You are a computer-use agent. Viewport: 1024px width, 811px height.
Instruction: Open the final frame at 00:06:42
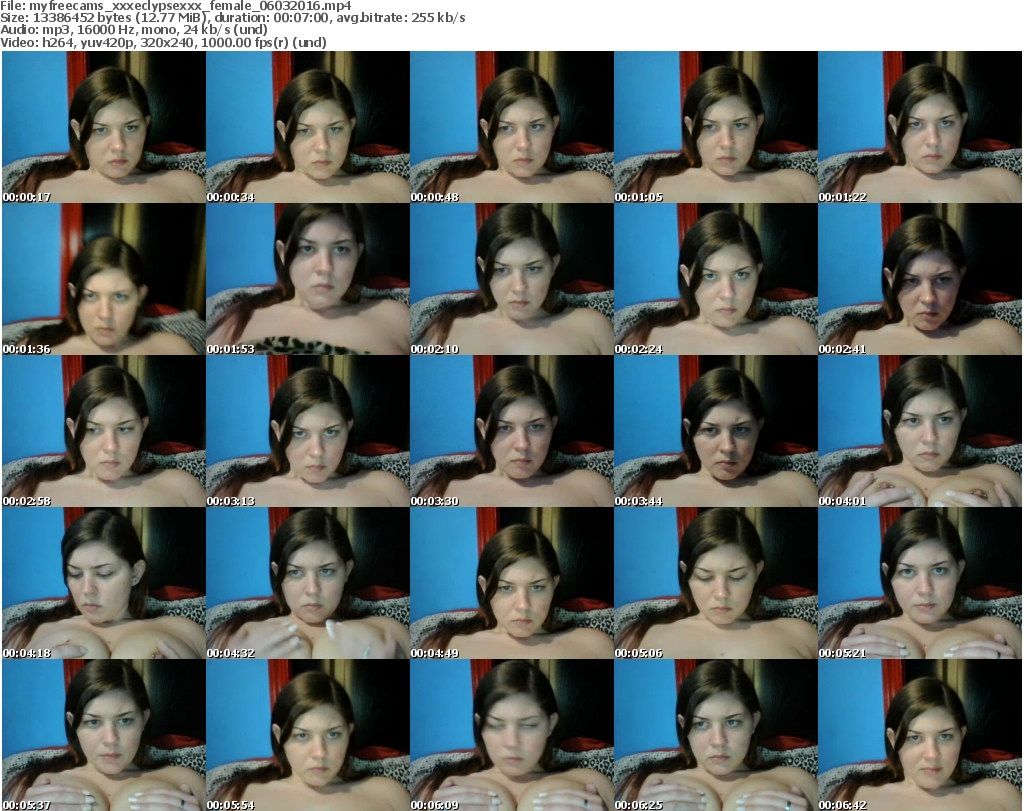pyautogui.click(x=919, y=735)
